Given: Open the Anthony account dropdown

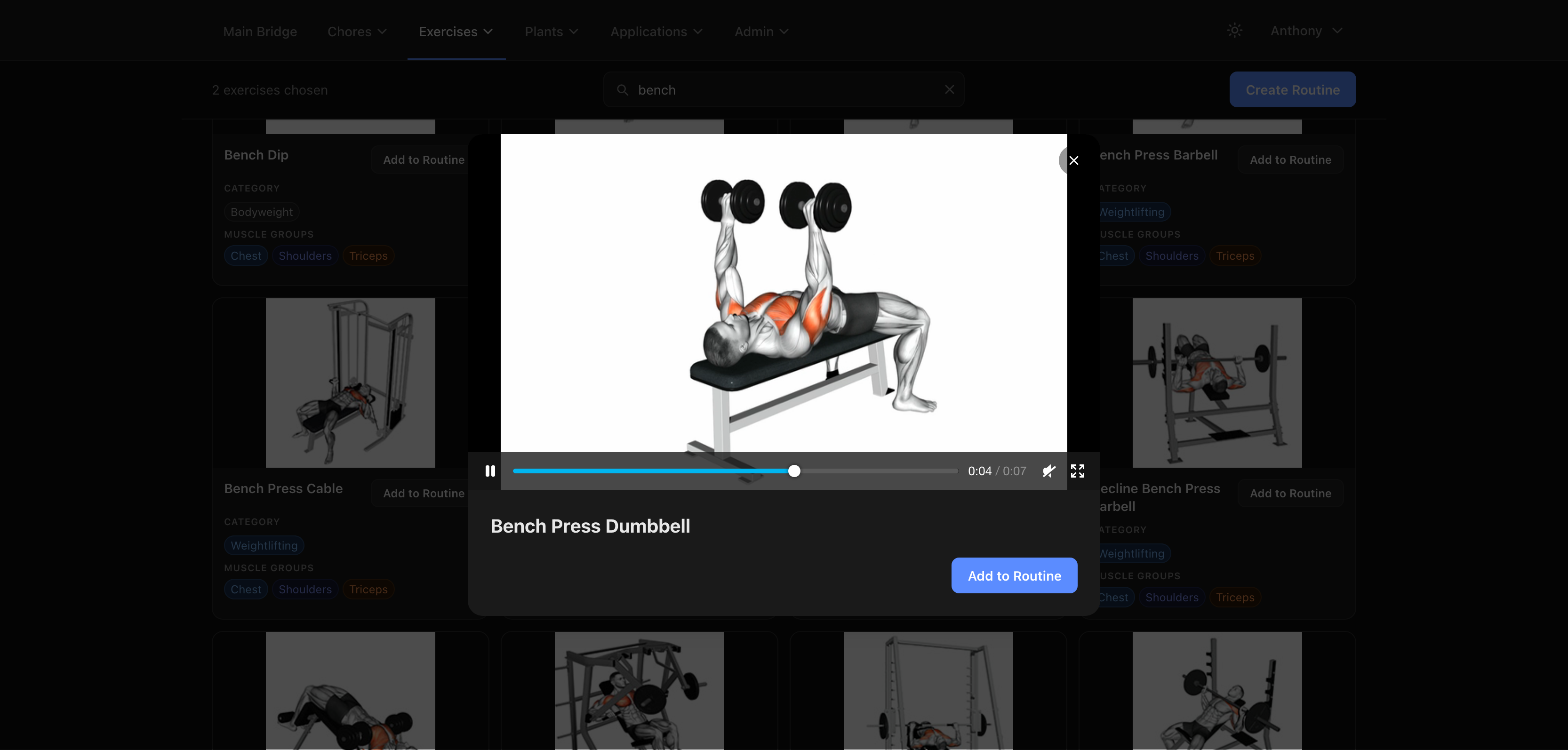Looking at the screenshot, I should [1306, 30].
